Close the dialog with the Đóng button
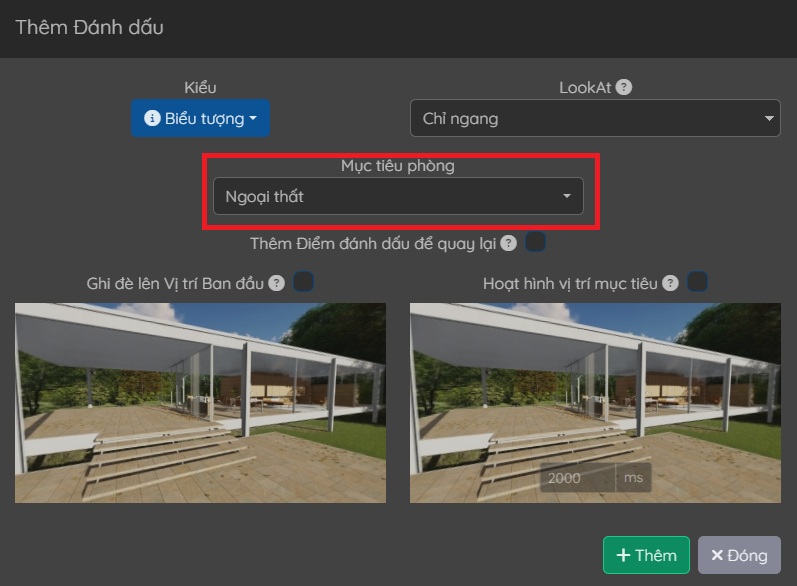Image resolution: width=797 pixels, height=586 pixels. click(x=739, y=556)
